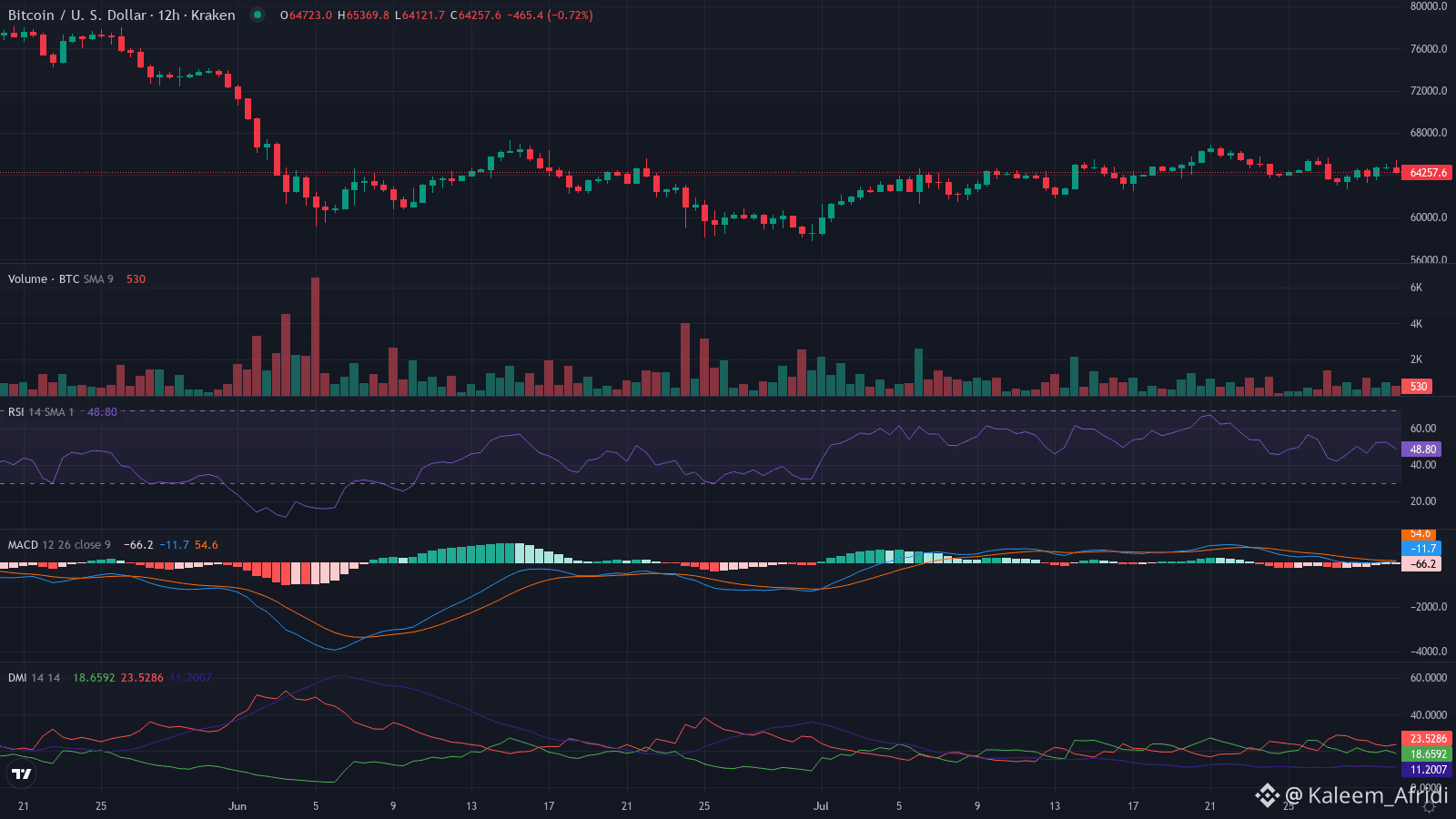Select the MACD 12 26 close 9 legend title
Viewport: 1456px width, 819px height.
pyautogui.click(x=59, y=545)
